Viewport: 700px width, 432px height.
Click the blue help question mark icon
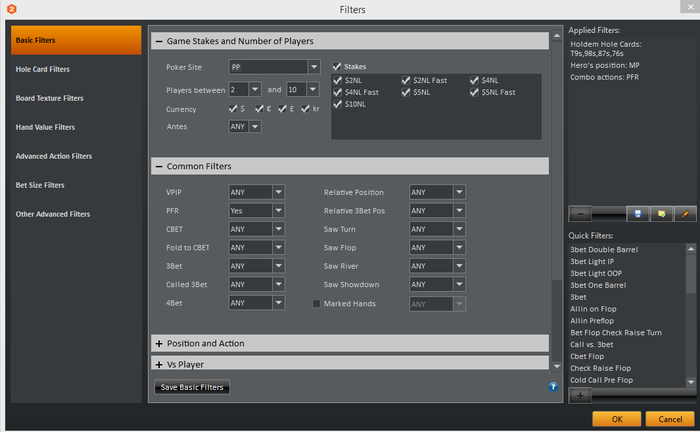point(553,386)
